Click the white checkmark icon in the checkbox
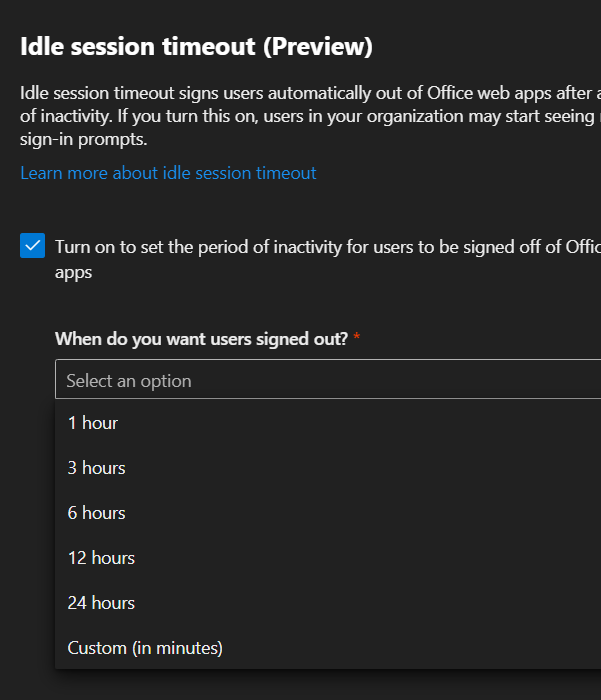The image size is (601, 700). (x=33, y=246)
